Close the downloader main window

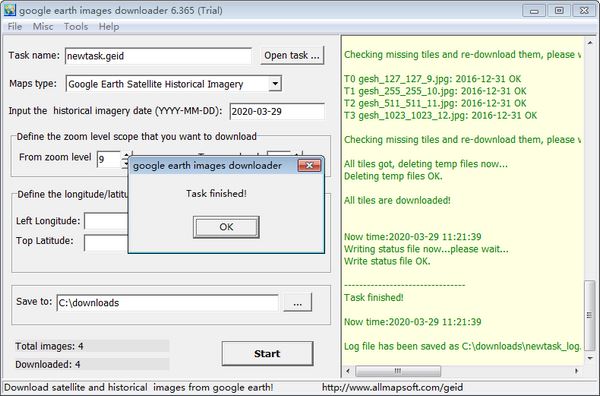[x=584, y=11]
